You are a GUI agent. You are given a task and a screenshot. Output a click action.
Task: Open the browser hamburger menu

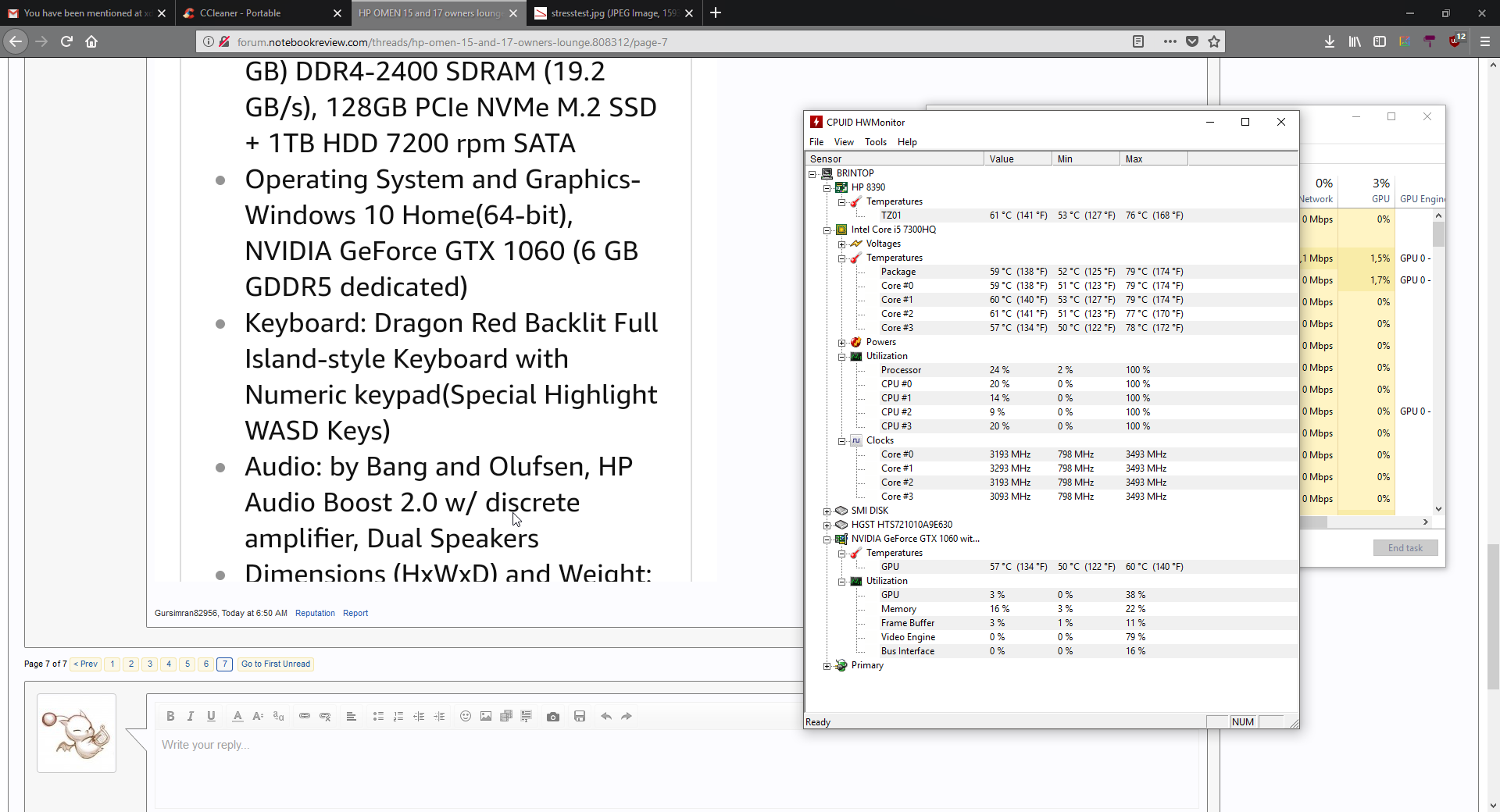click(x=1485, y=41)
